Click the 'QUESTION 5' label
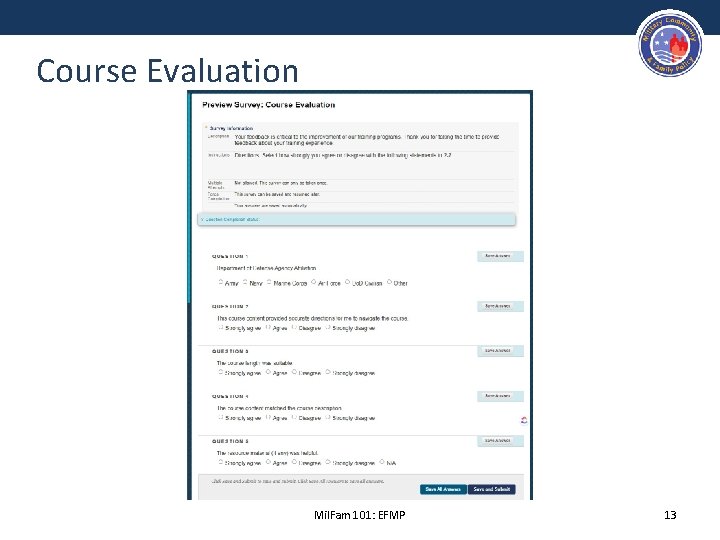 click(x=230, y=441)
